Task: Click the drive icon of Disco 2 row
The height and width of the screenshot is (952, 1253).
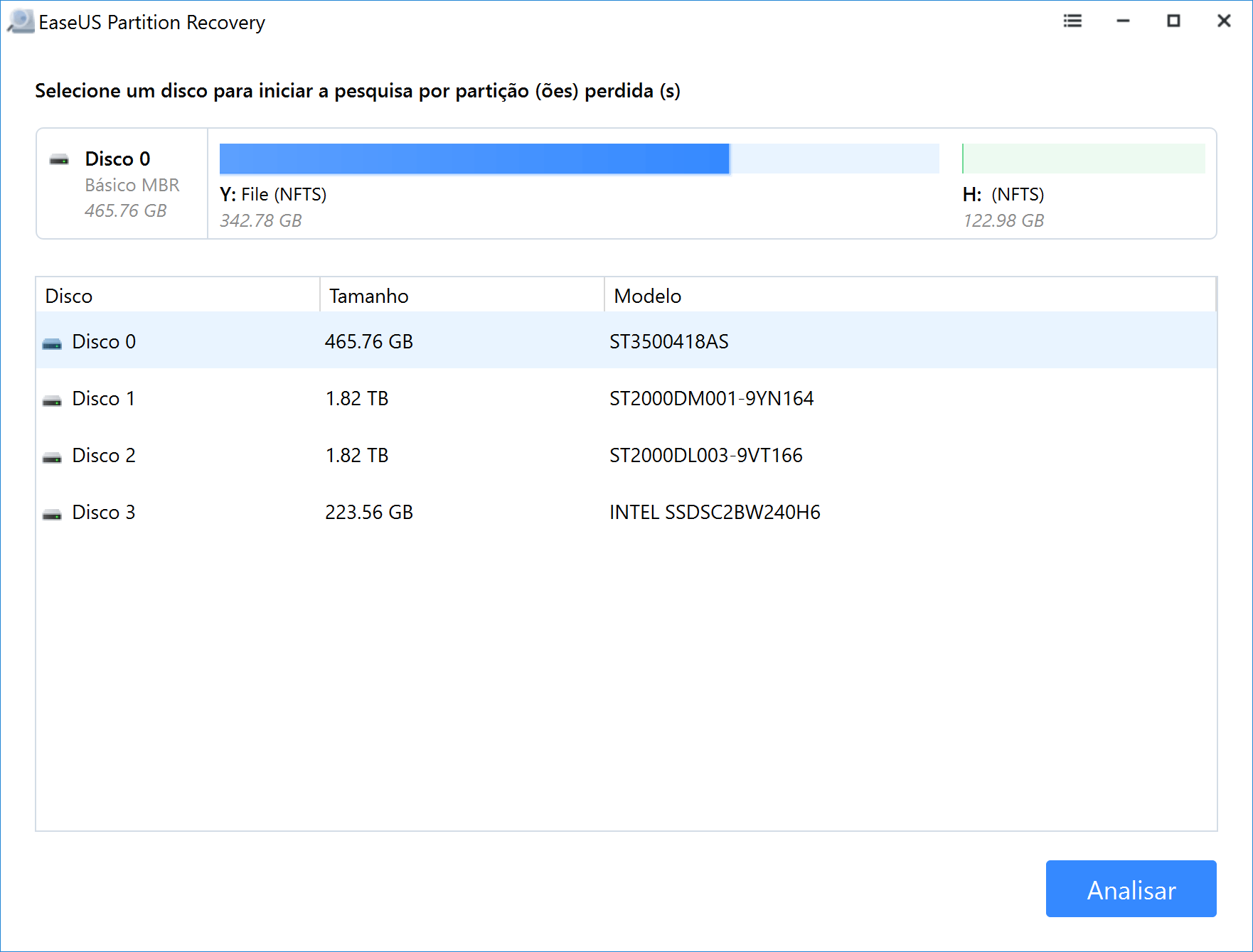Action: point(52,458)
